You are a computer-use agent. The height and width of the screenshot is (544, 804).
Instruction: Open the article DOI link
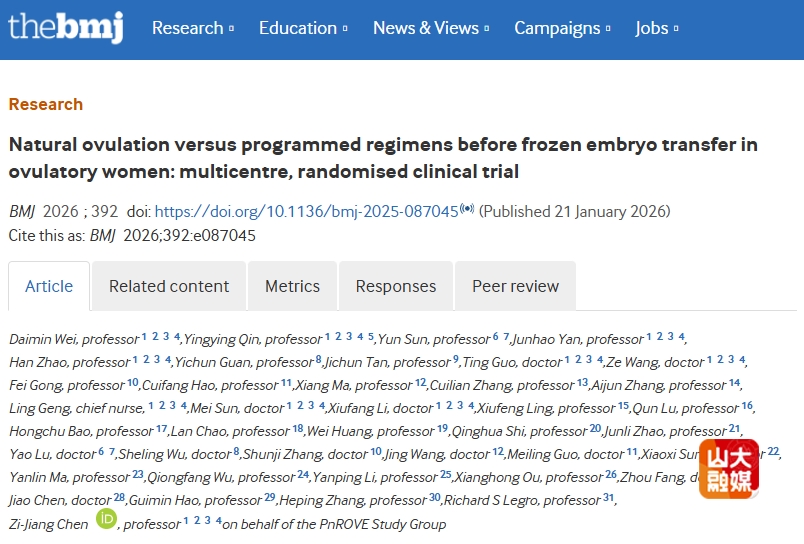pos(306,211)
